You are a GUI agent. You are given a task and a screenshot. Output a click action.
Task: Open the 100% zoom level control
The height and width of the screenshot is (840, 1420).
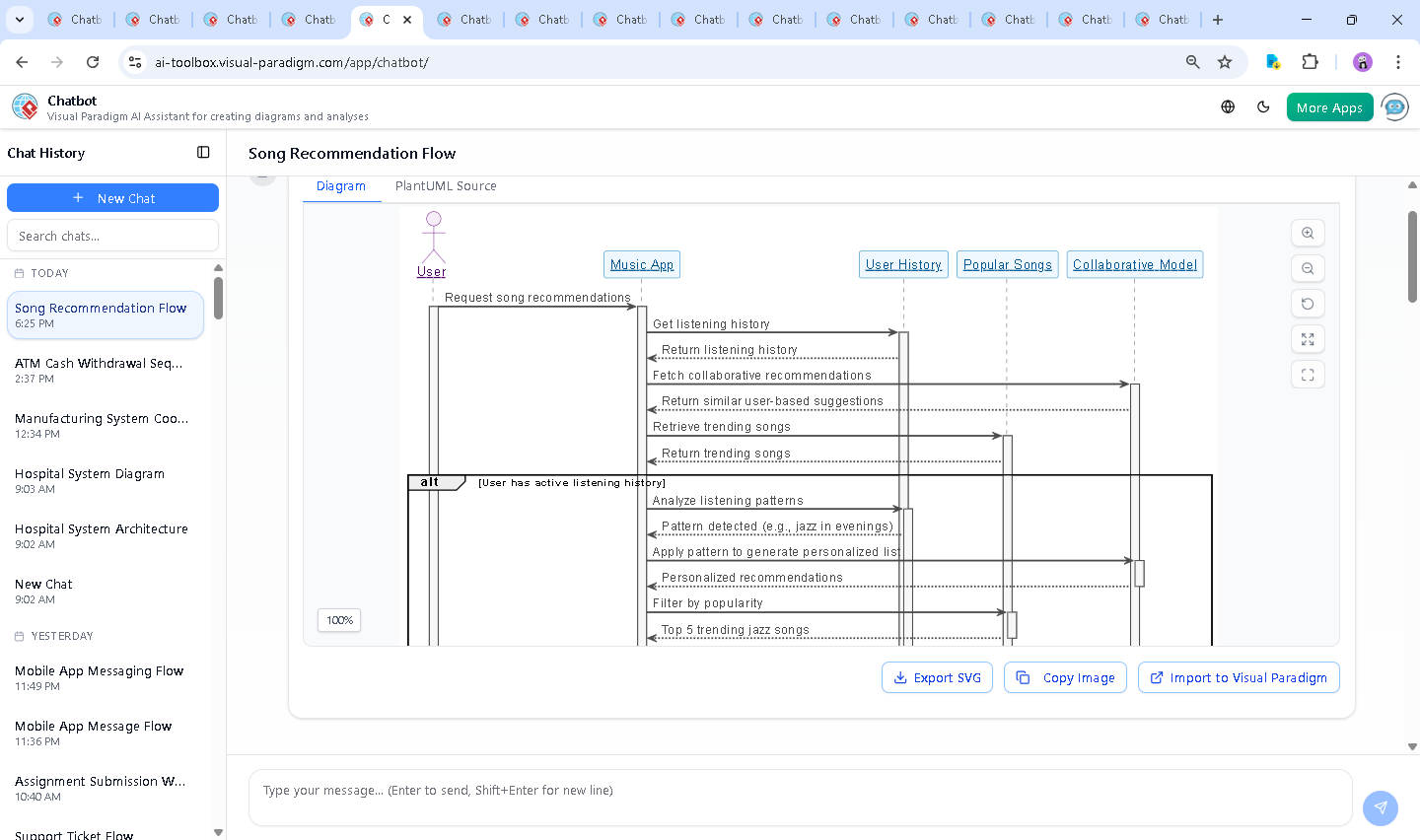(x=338, y=620)
